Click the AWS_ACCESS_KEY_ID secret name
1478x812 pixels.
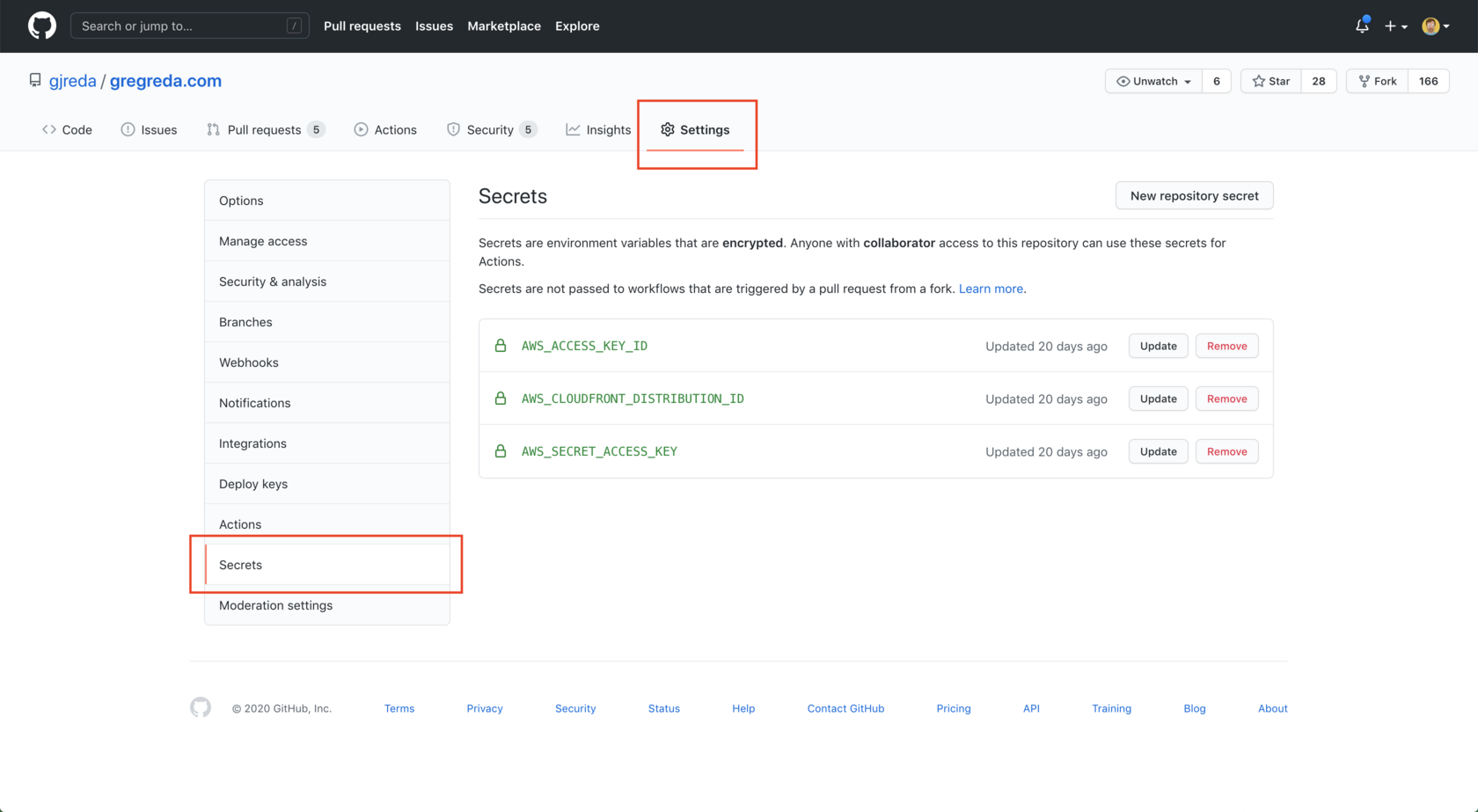584,346
